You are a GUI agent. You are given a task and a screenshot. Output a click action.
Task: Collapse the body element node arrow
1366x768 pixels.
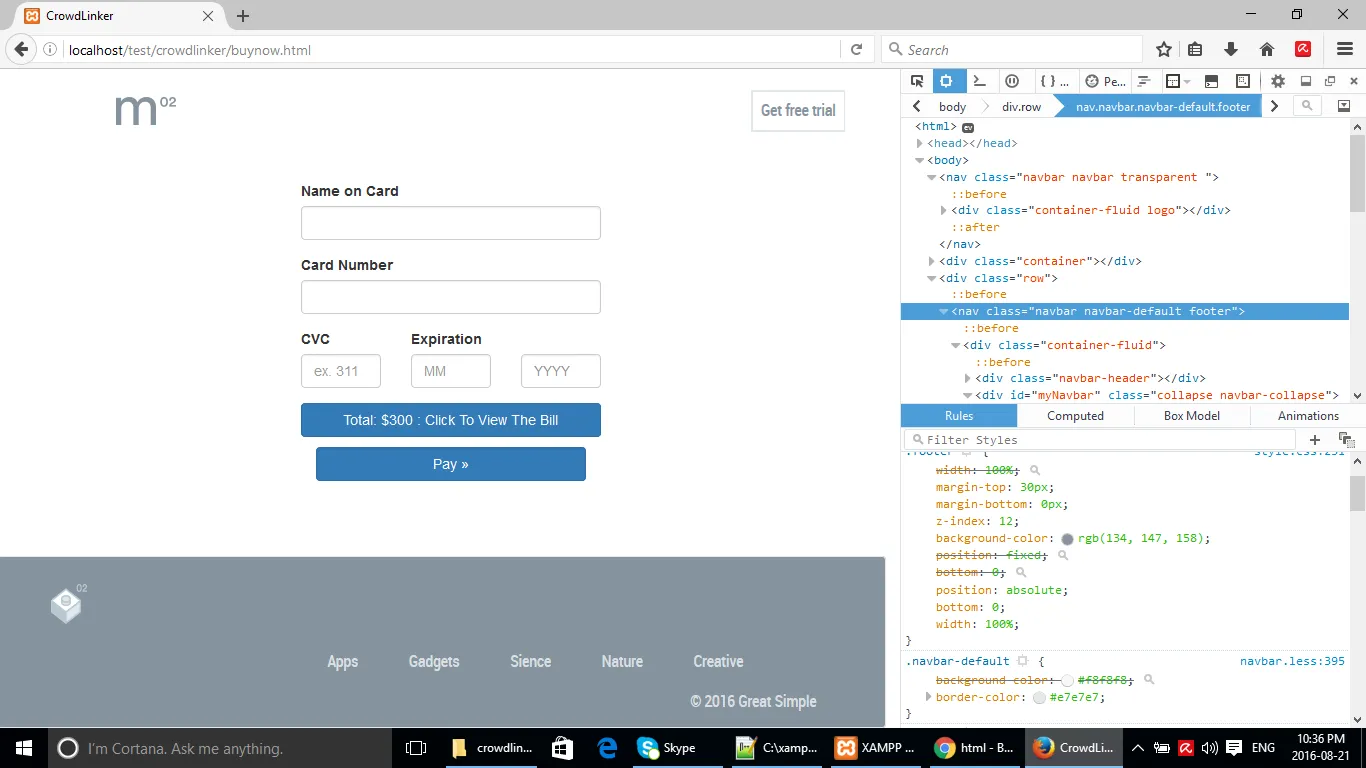[x=920, y=160]
